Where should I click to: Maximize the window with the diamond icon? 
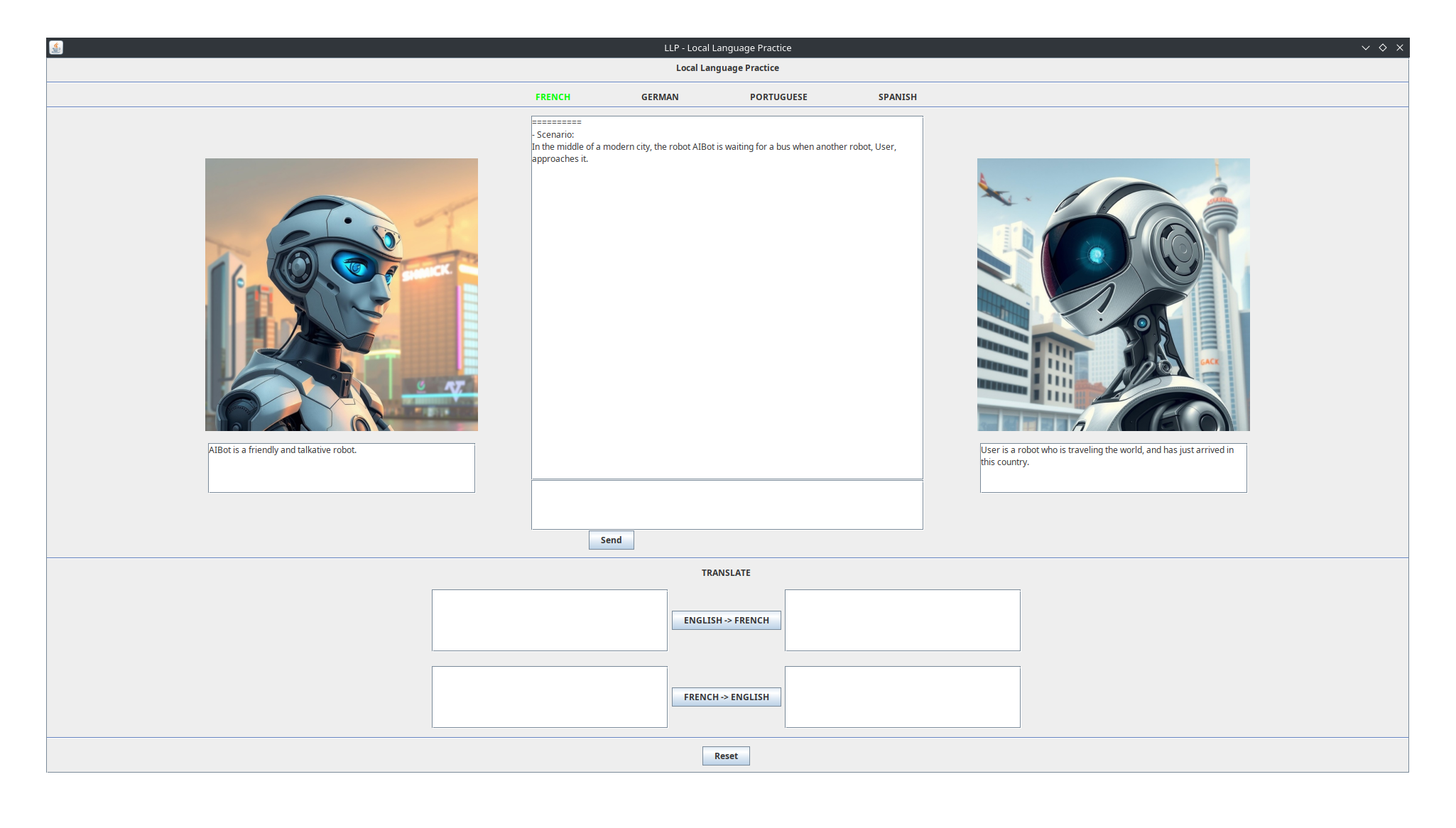pyautogui.click(x=1382, y=48)
